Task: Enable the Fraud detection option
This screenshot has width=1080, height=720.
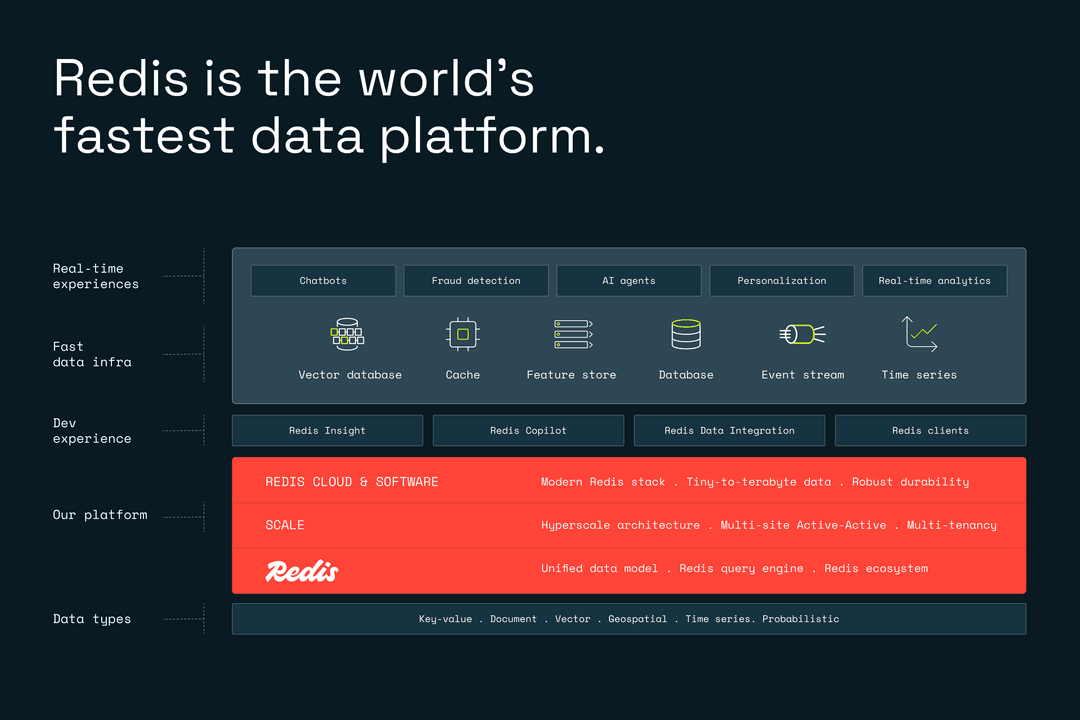Action: (x=475, y=280)
